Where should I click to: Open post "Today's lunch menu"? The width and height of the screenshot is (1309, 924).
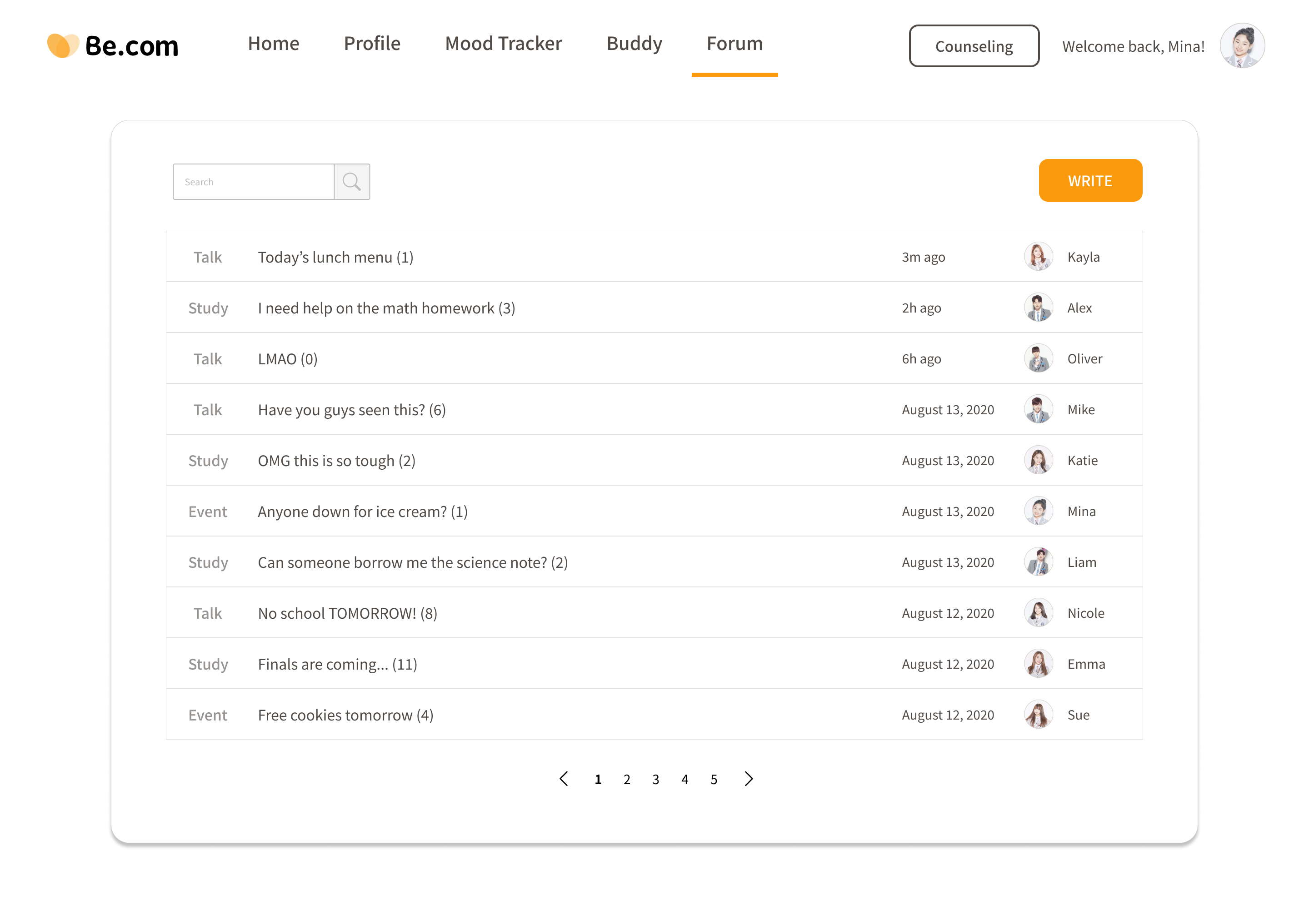(x=335, y=258)
